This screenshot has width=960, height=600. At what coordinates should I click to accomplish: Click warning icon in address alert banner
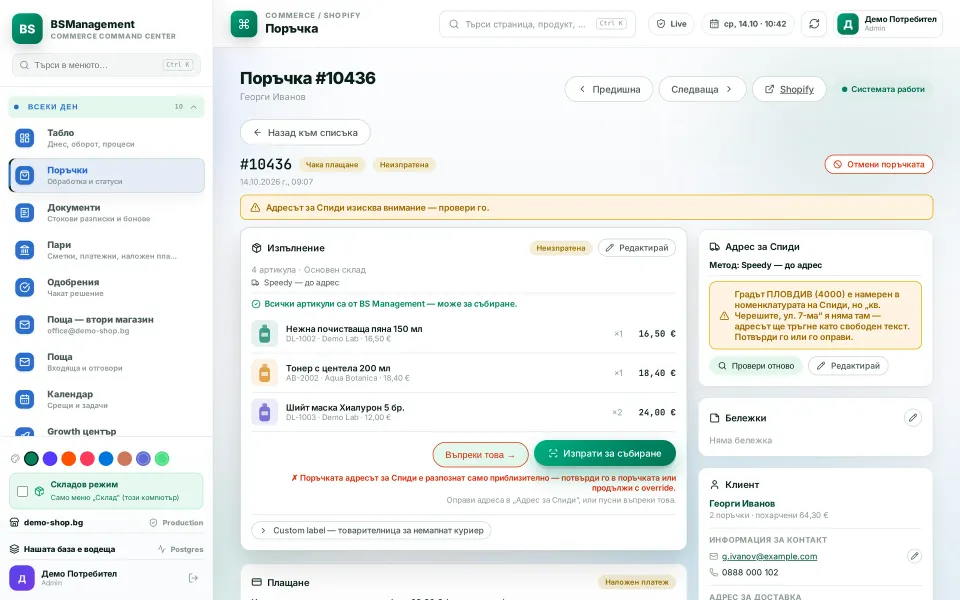pyautogui.click(x=255, y=208)
